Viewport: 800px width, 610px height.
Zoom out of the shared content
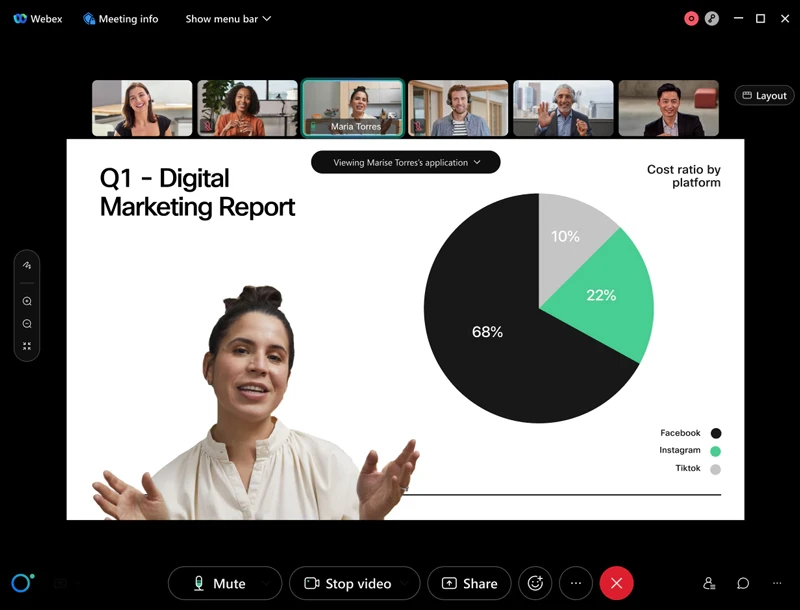coord(26,323)
